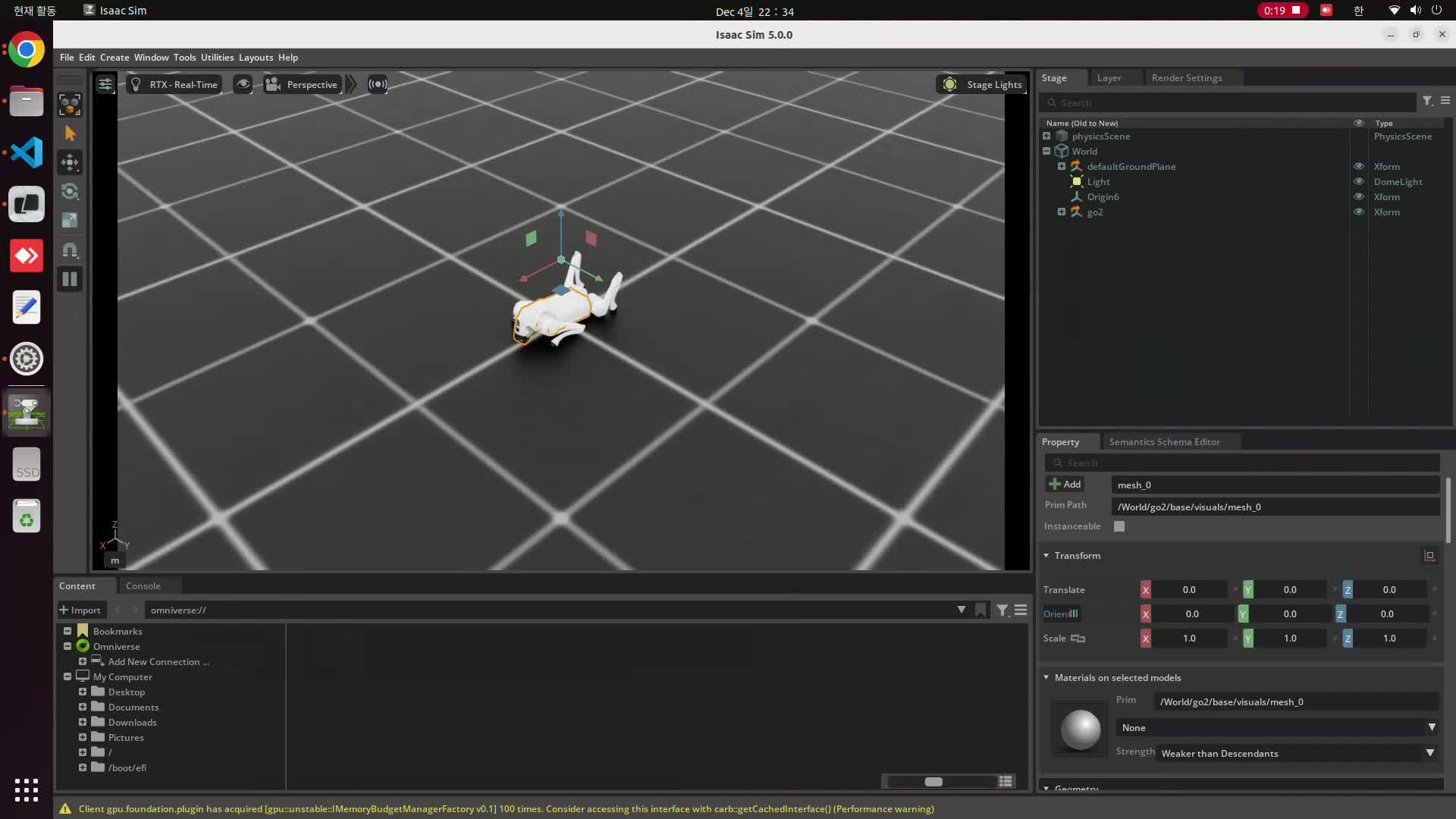Click the Stage Lights sun icon
This screenshot has width=1456, height=819.
pyautogui.click(x=949, y=84)
